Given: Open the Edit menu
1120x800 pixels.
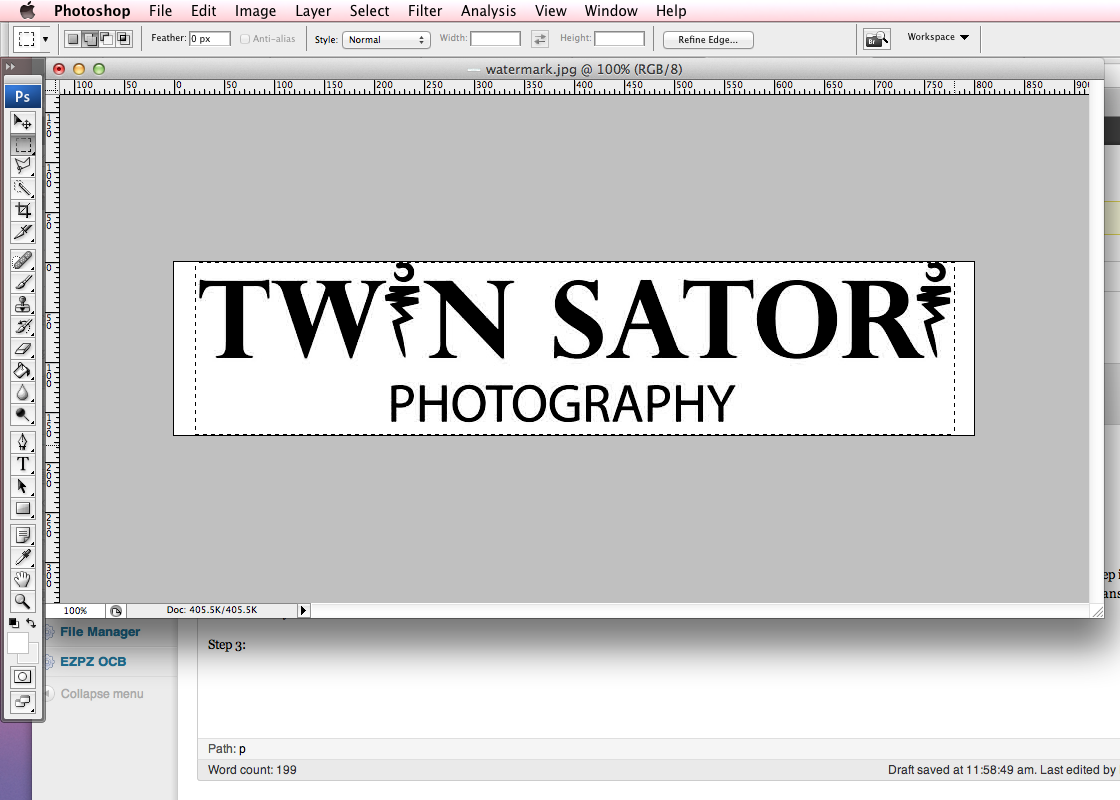Looking at the screenshot, I should click(x=204, y=11).
